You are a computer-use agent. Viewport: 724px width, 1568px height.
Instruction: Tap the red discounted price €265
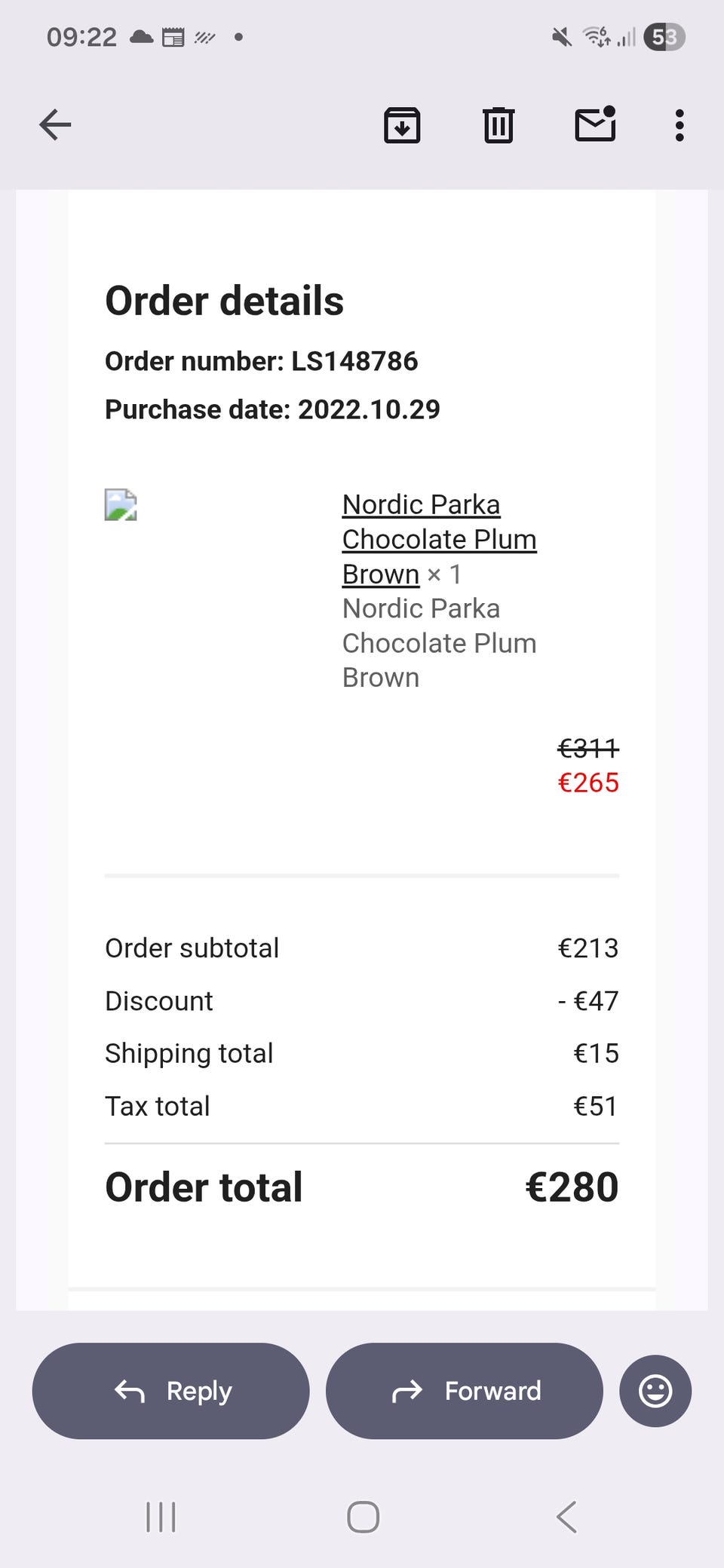[x=588, y=782]
